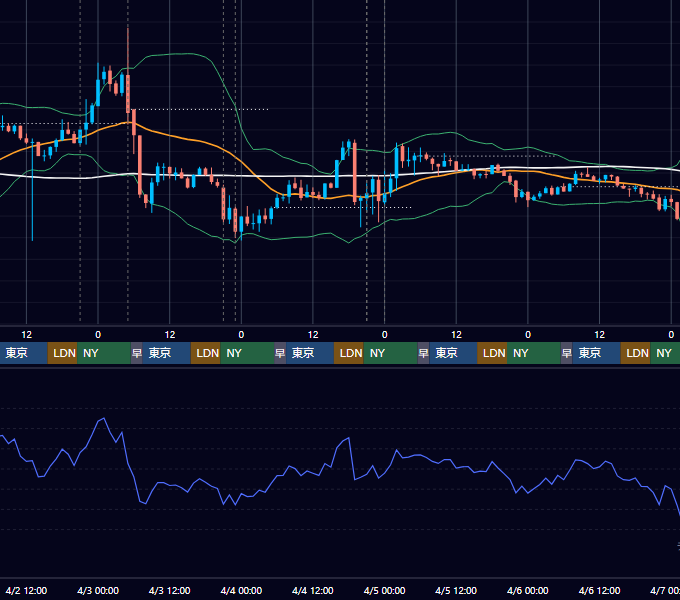Image resolution: width=680 pixels, height=600 pixels.
Task: Click the 早 block preceding the 4/6 東京 session
Action: tap(566, 353)
